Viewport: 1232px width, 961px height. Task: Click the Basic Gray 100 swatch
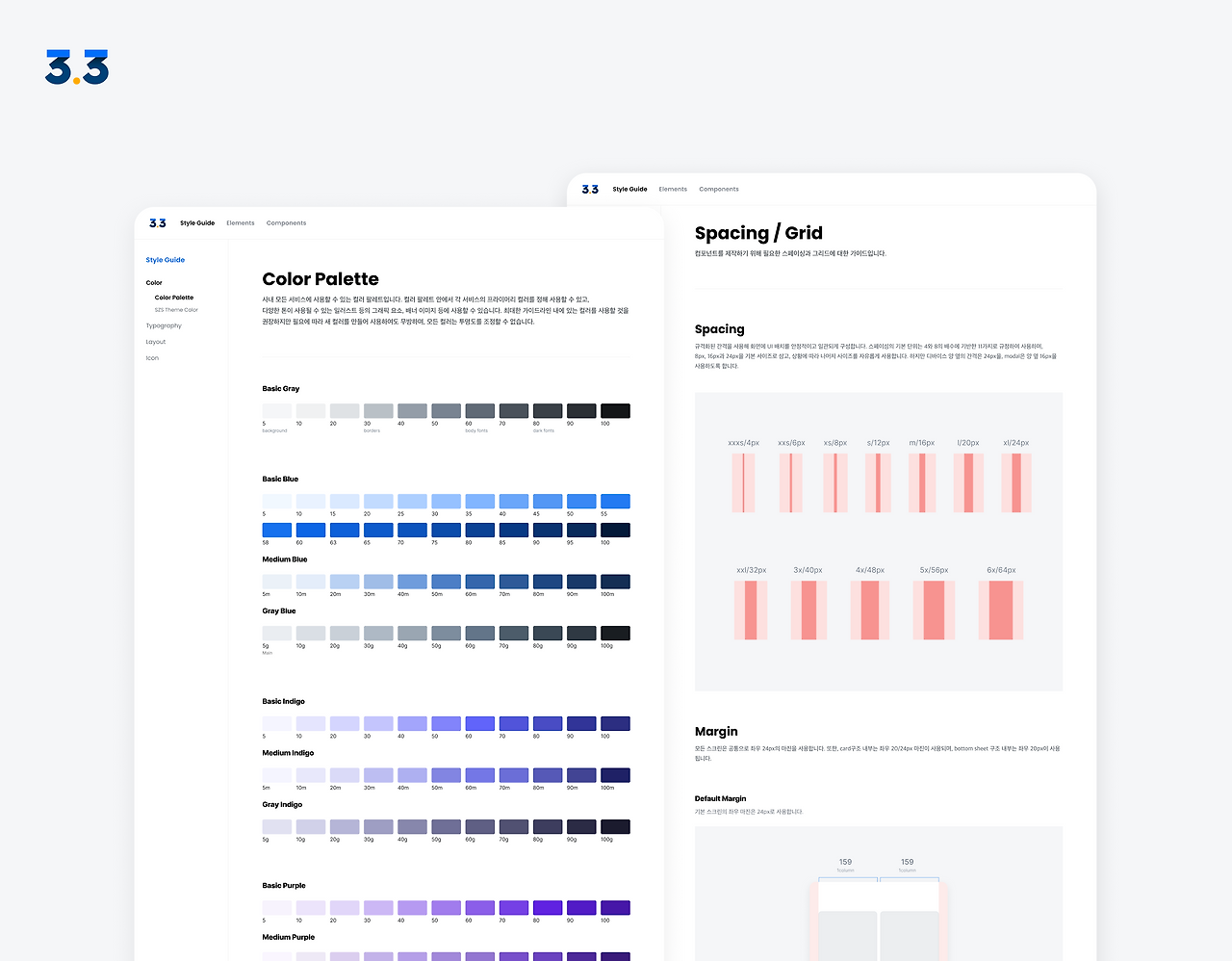[615, 411]
